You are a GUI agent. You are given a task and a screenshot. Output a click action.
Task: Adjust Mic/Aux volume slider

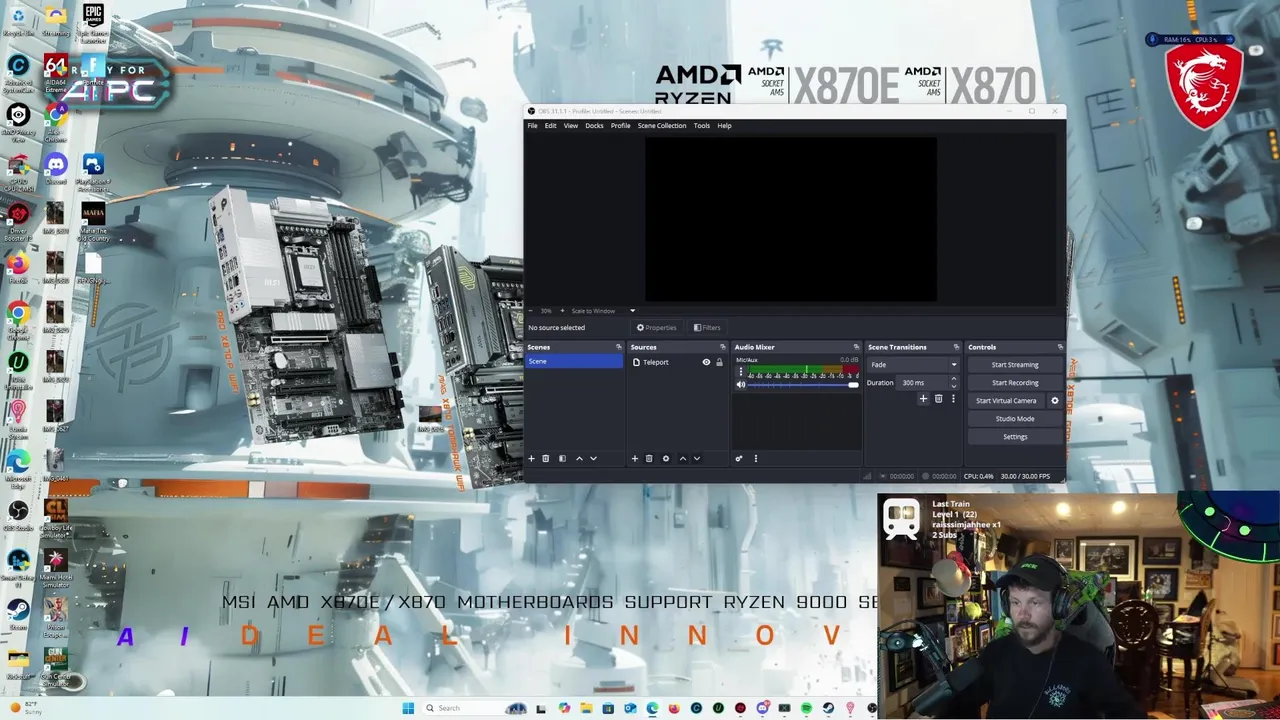click(x=804, y=385)
